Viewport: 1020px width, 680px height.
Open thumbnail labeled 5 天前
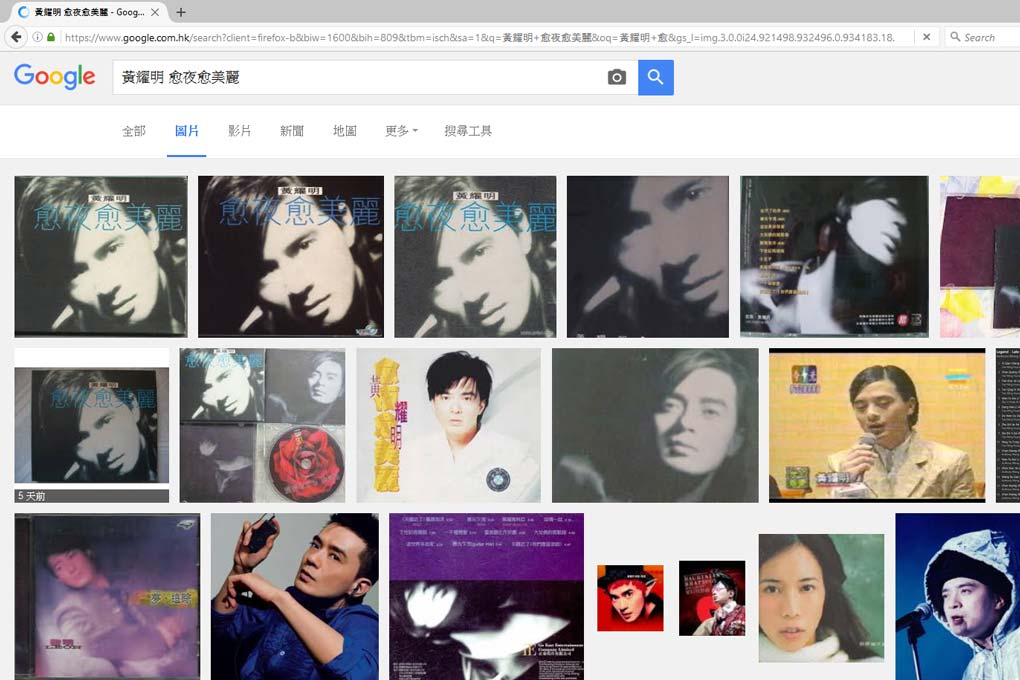point(92,425)
